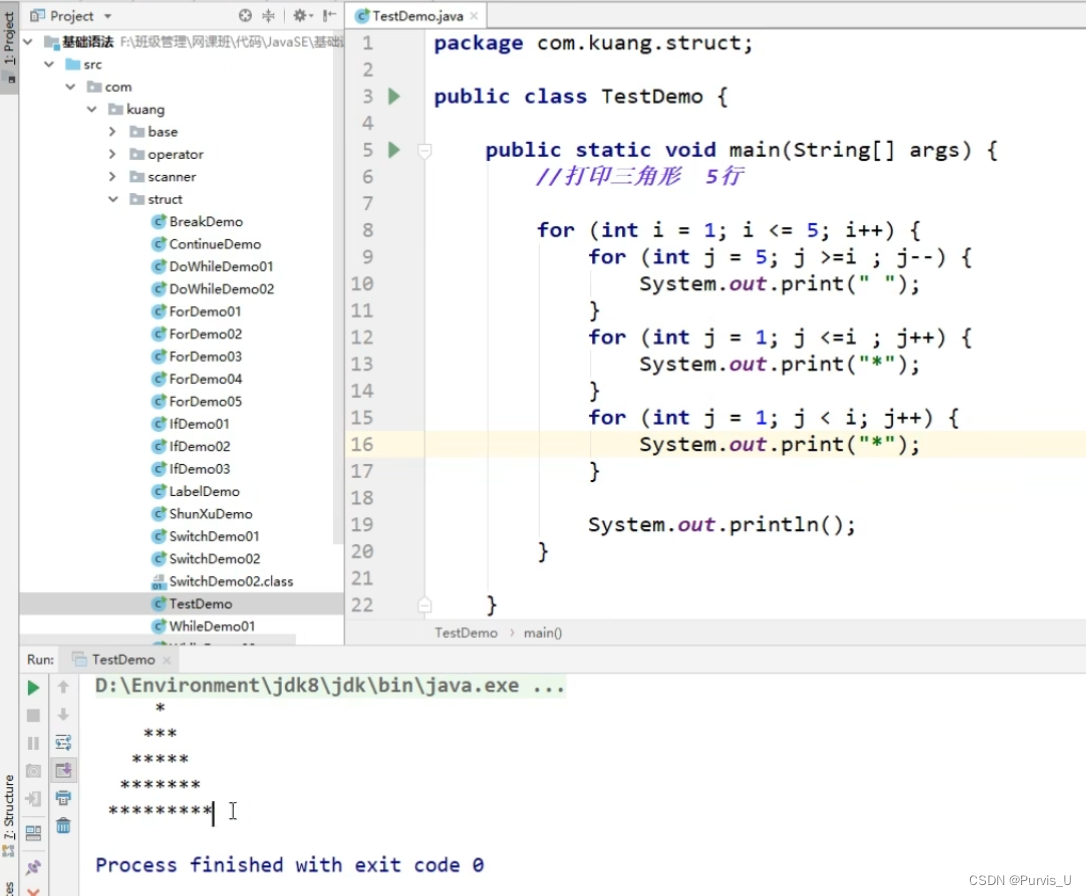Click the up arrow in Run panel
This screenshot has width=1086, height=896.
click(x=63, y=686)
